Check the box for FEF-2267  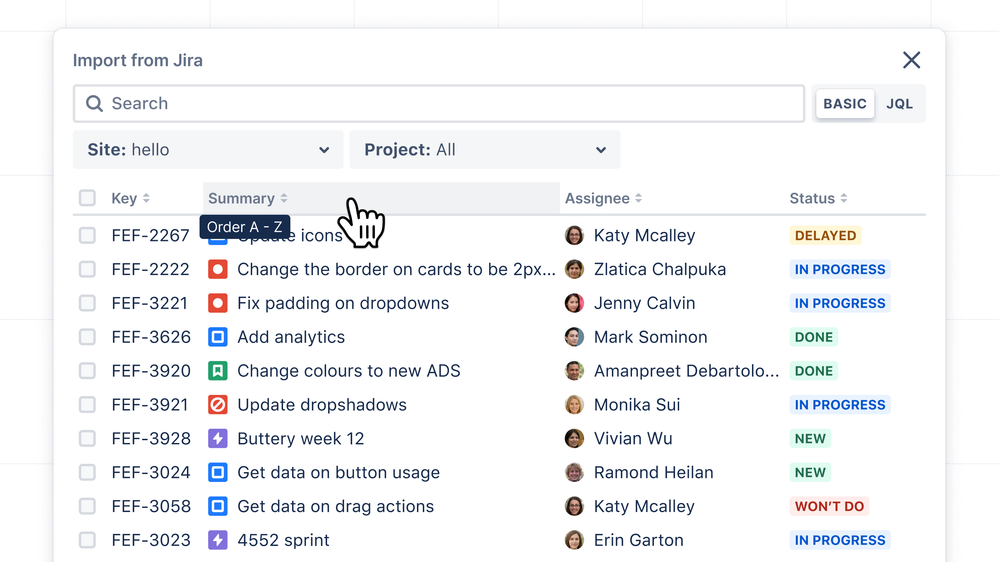pyautogui.click(x=87, y=235)
